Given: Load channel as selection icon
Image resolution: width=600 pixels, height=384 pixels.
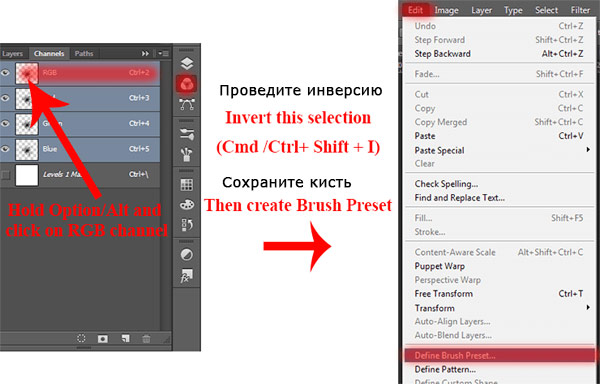Looking at the screenshot, I should pyautogui.click(x=81, y=338).
